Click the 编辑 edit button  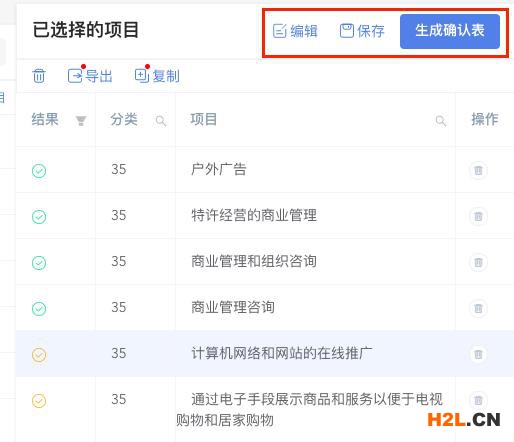[295, 31]
